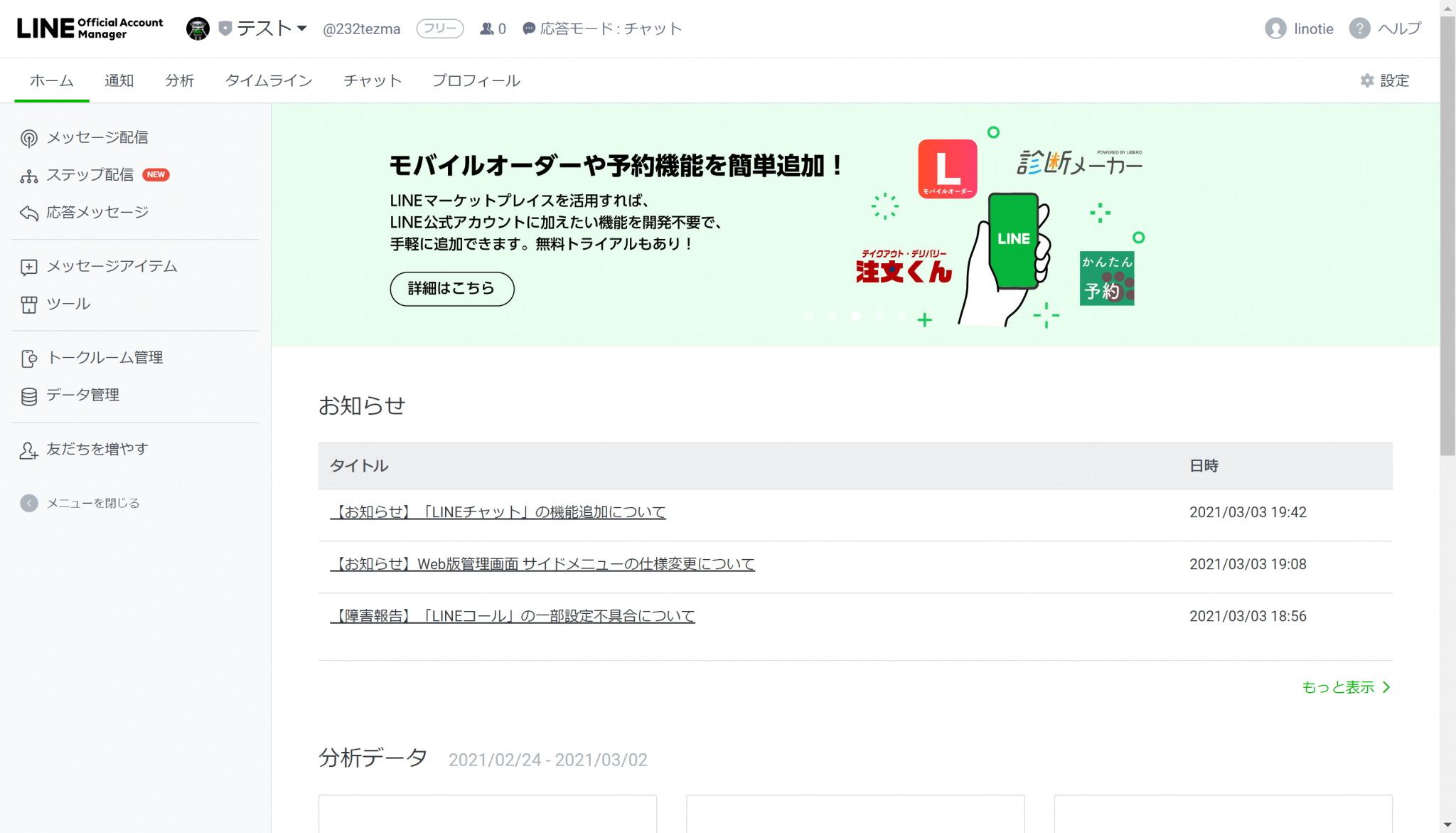Click the 2021/03/03 19:08 date cell
Screen dimensions: 1456x833
click(x=1248, y=564)
